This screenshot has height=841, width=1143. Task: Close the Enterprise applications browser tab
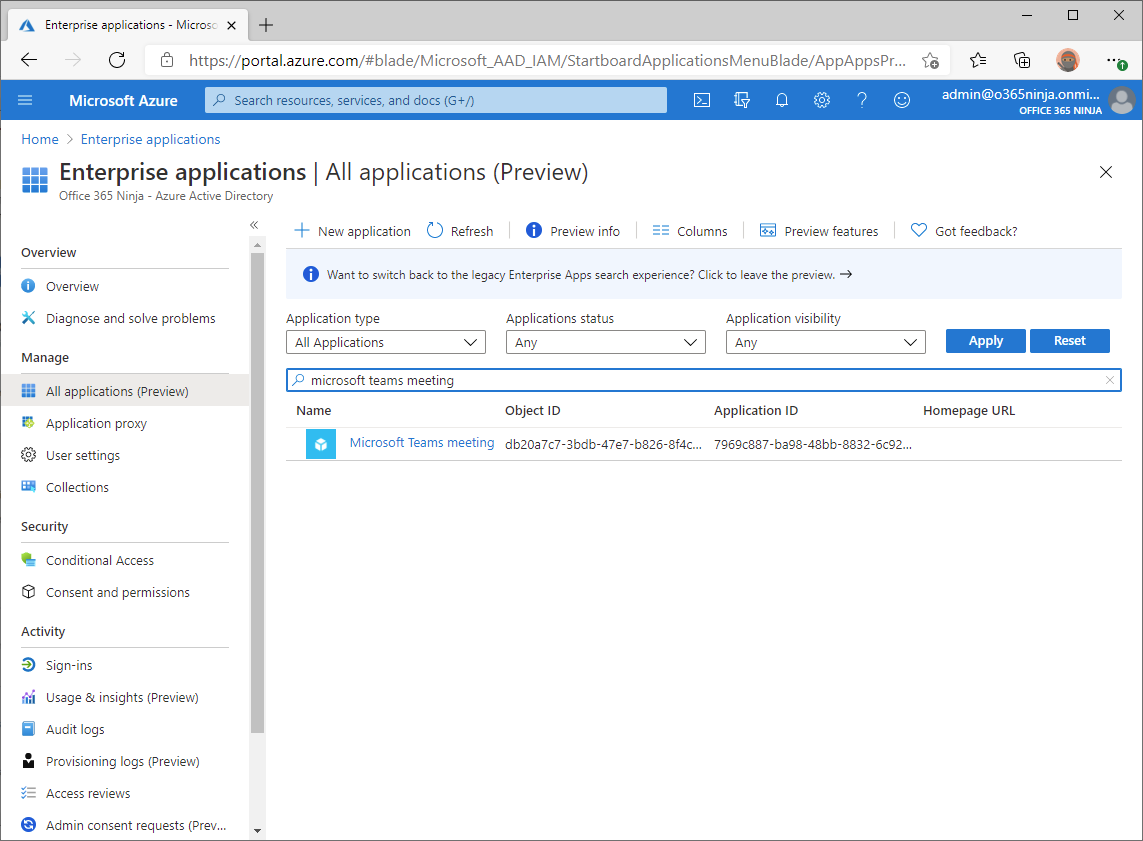231,25
